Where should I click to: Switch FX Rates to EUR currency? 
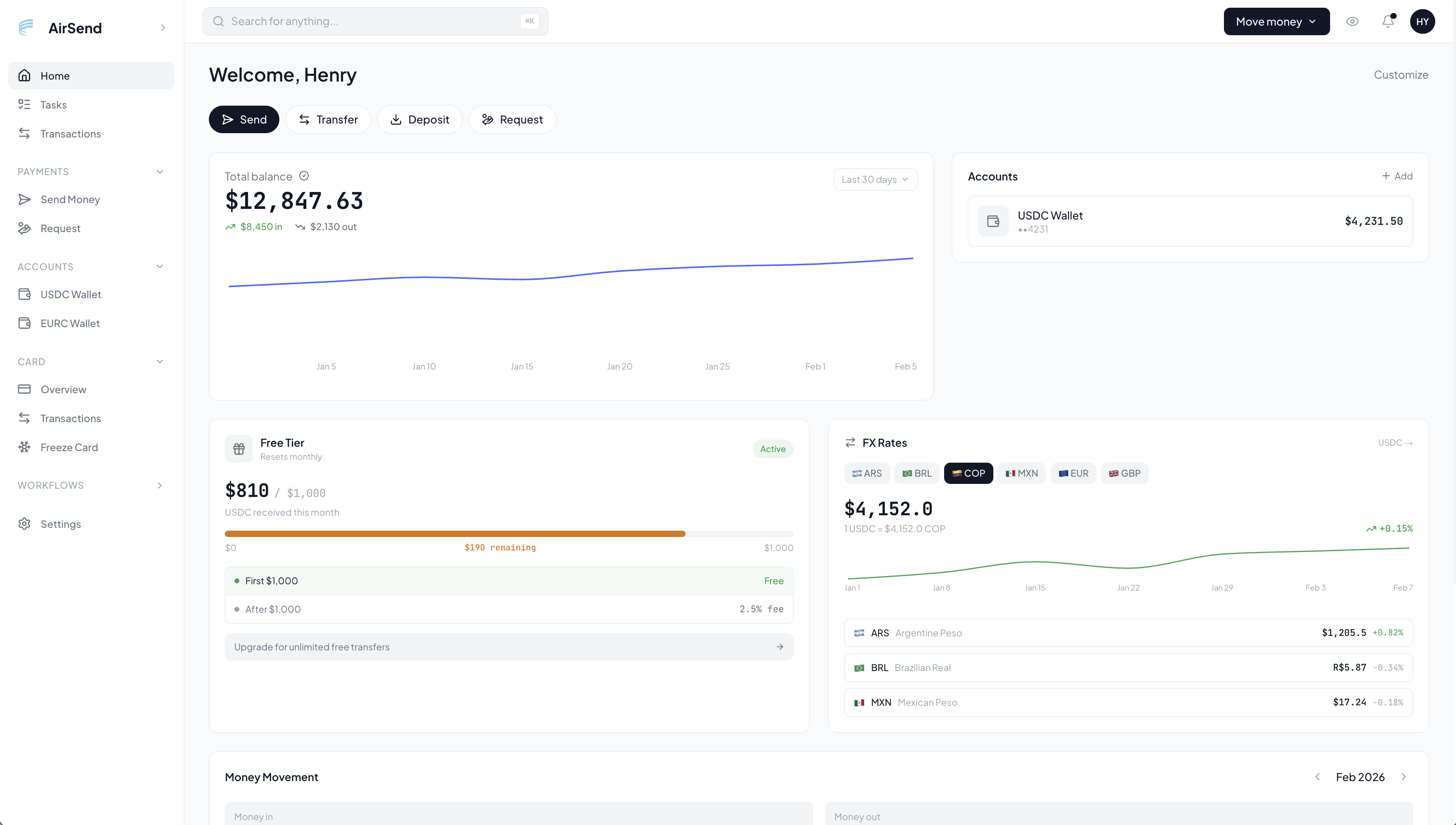[1073, 472]
